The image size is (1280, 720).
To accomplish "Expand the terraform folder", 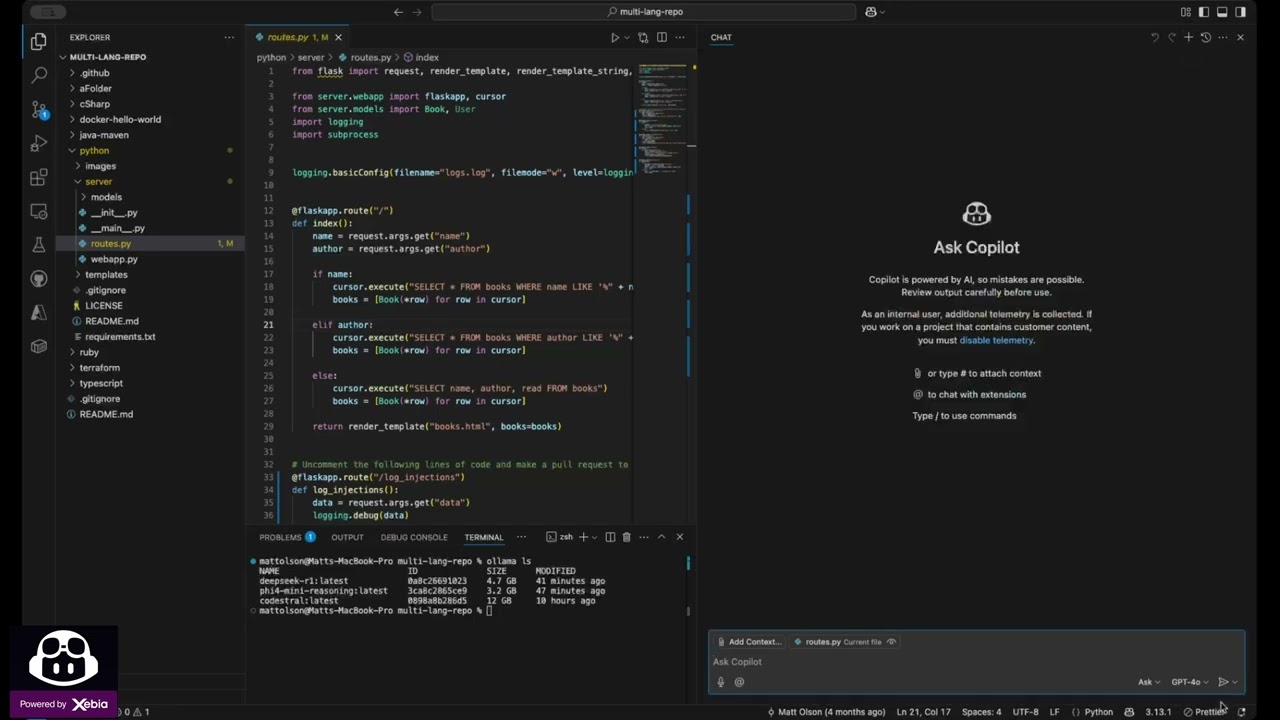I will [99, 367].
